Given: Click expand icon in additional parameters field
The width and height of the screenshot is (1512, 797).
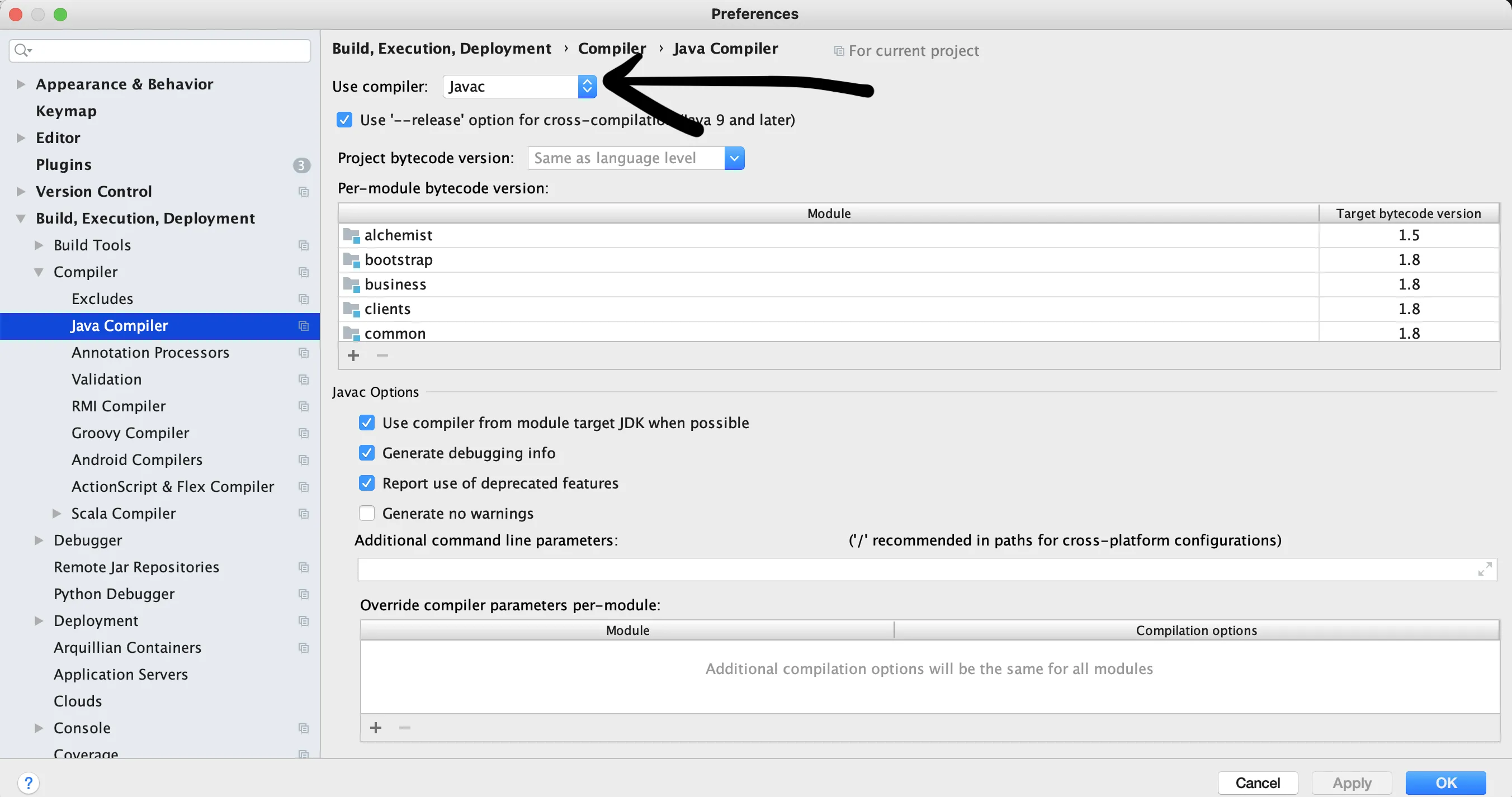Looking at the screenshot, I should pyautogui.click(x=1485, y=569).
